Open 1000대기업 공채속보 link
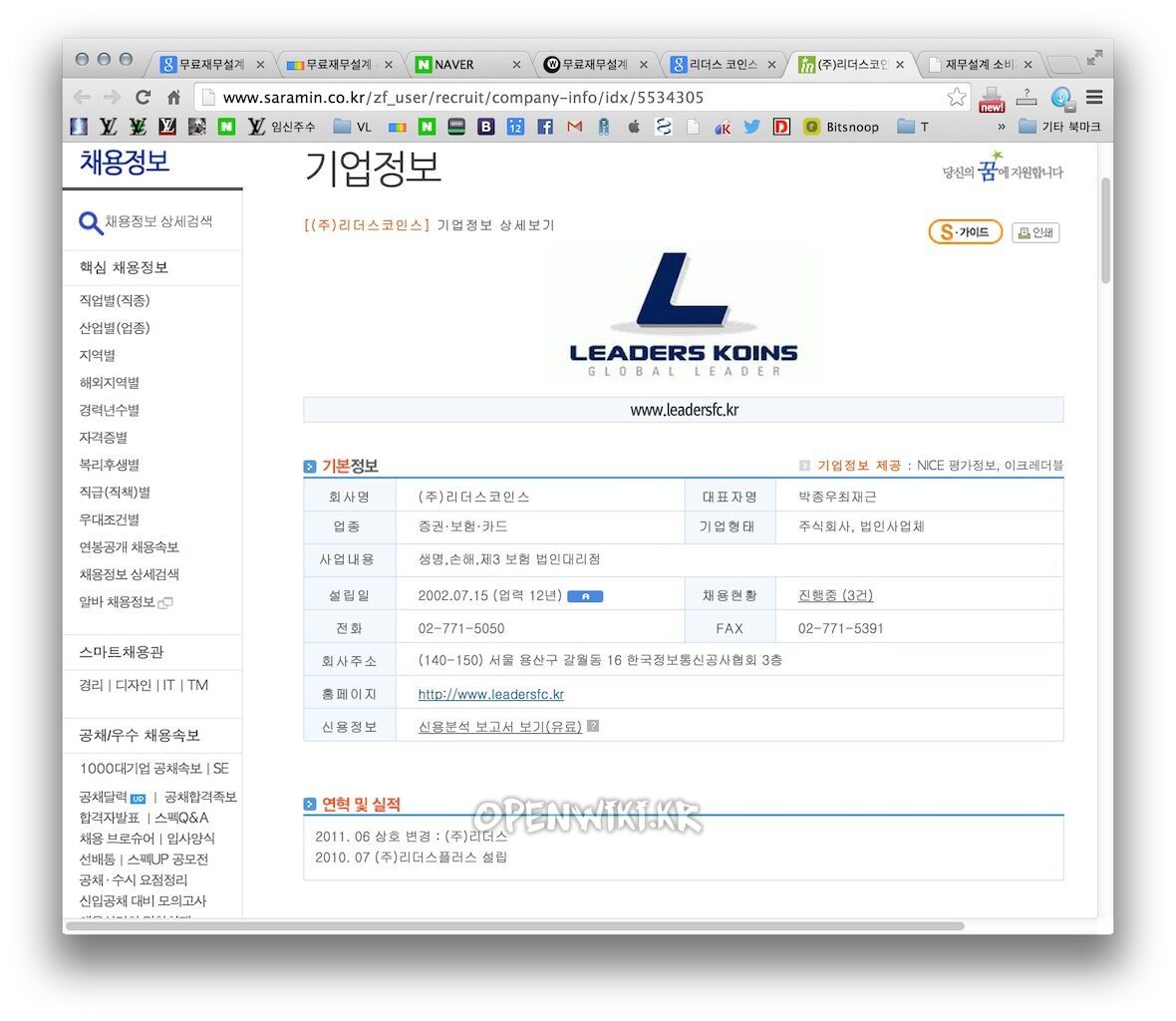The image size is (1176, 1021). click(141, 768)
